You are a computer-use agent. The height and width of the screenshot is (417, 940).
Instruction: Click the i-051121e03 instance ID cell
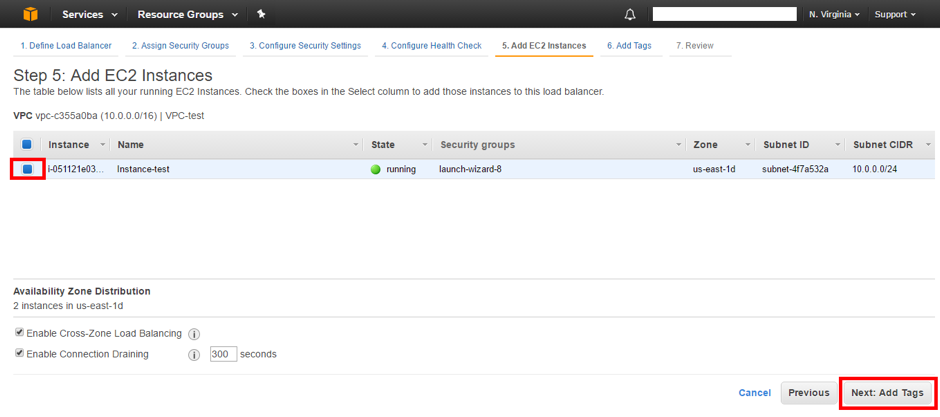coord(76,170)
